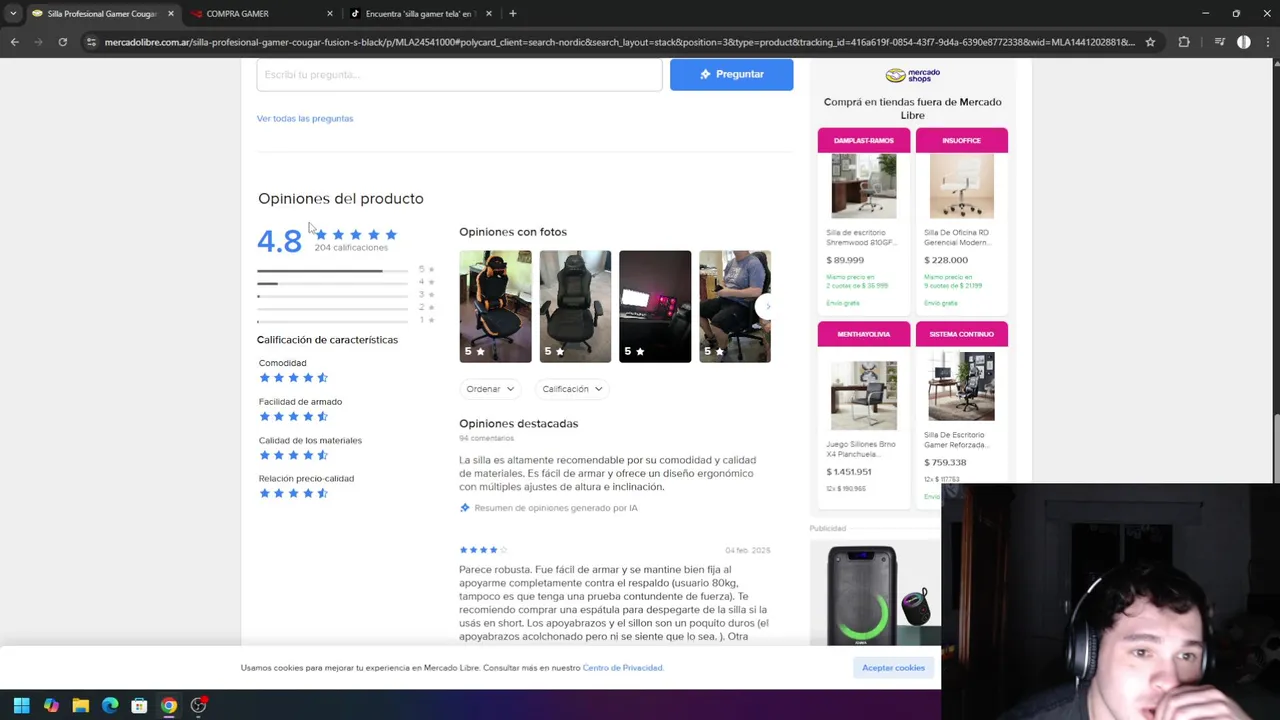Open the DAMPLAST-RAMOS store header
This screenshot has height=720, width=1280.
864,140
